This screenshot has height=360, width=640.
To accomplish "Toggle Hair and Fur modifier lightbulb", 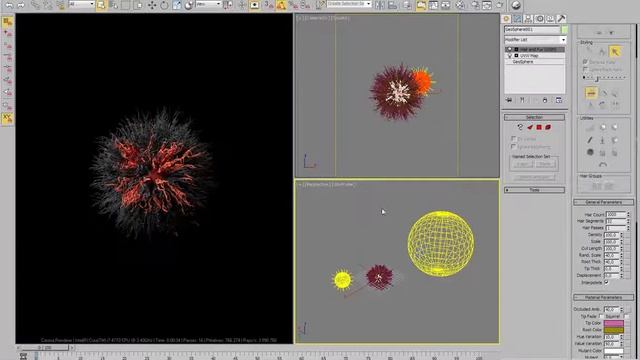I will (509, 49).
